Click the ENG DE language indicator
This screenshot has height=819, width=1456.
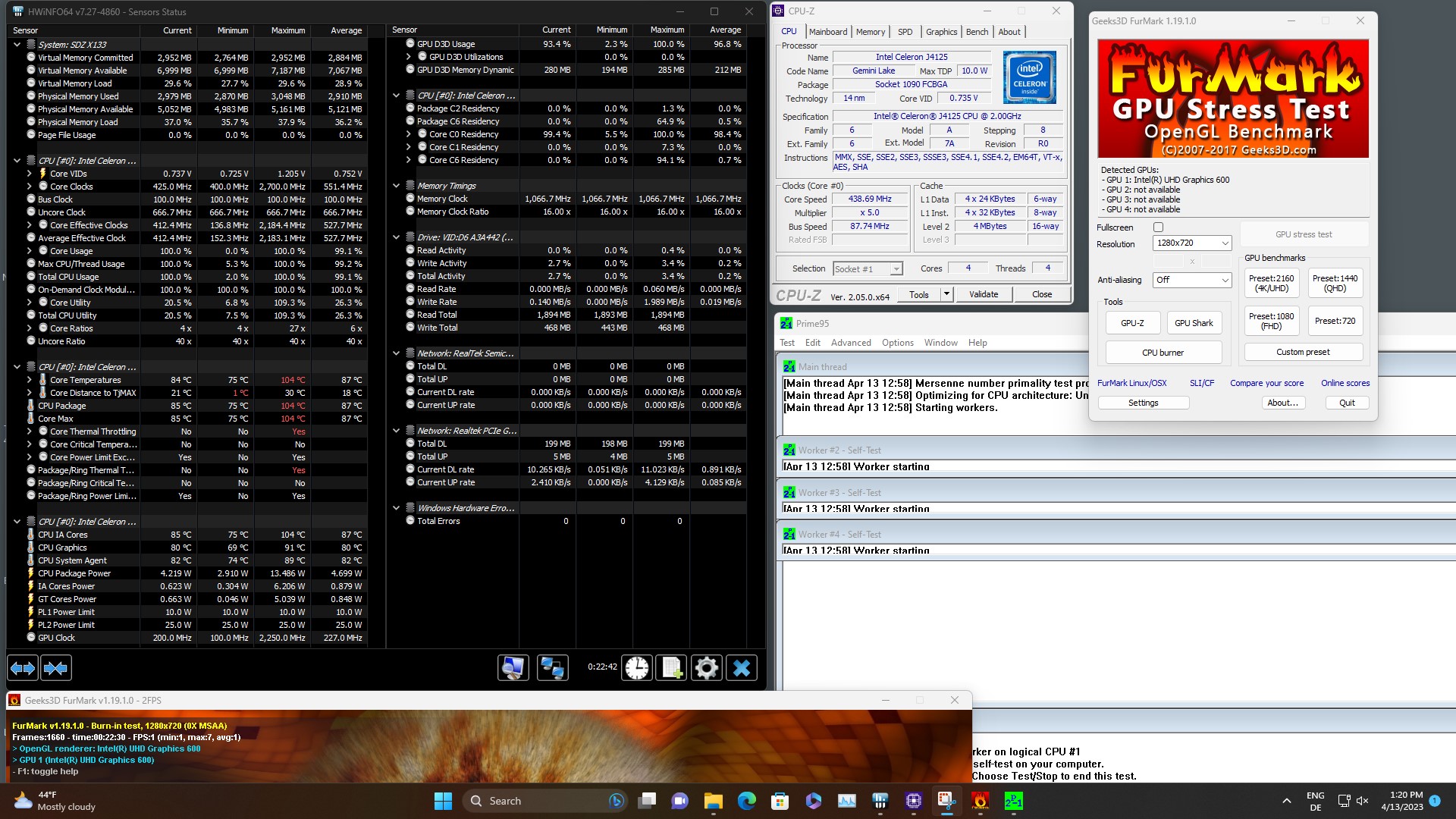(x=1315, y=801)
